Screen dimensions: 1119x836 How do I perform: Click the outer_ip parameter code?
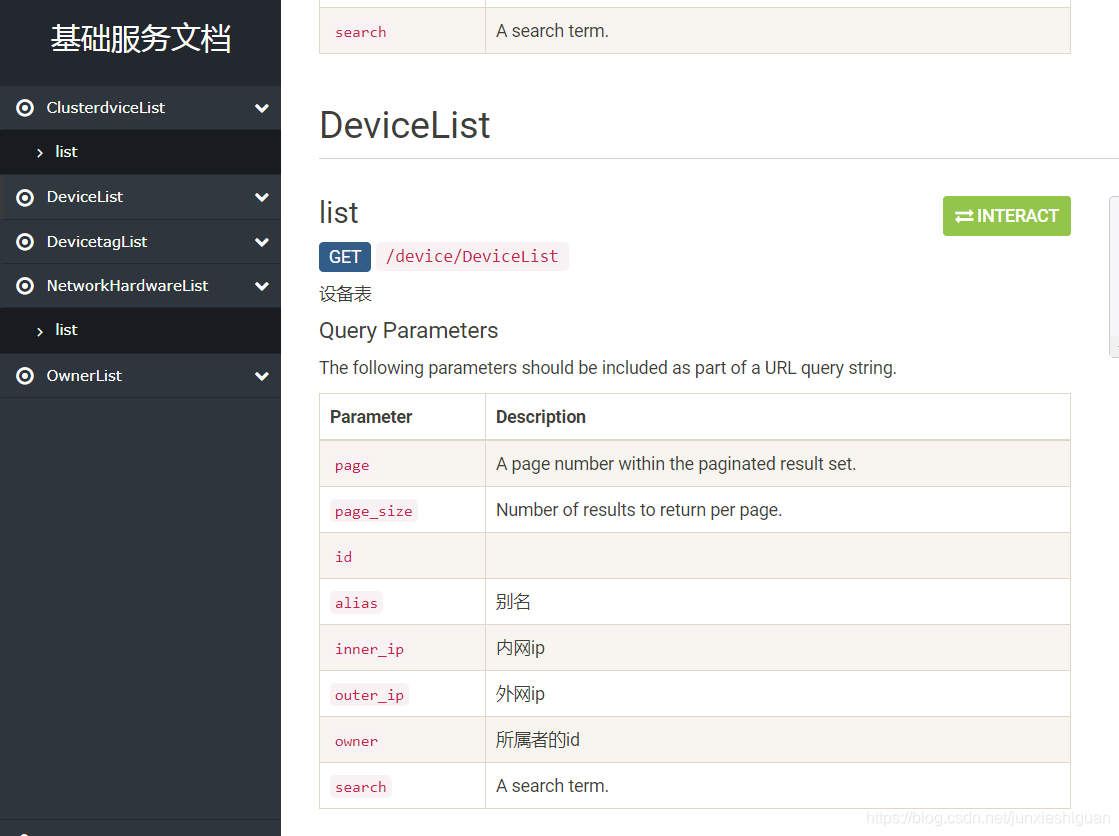(x=369, y=695)
